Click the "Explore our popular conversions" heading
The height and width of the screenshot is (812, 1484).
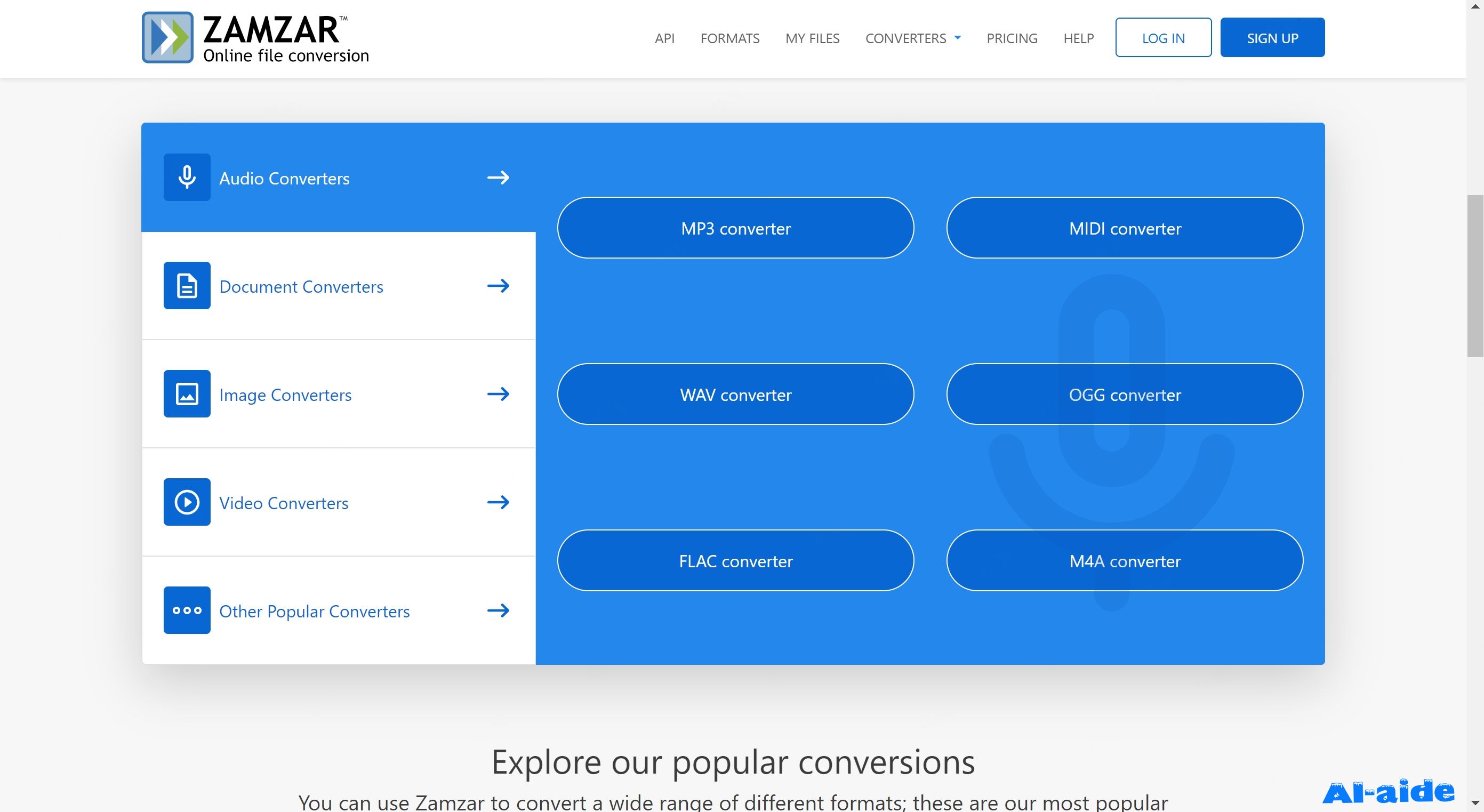click(x=733, y=762)
